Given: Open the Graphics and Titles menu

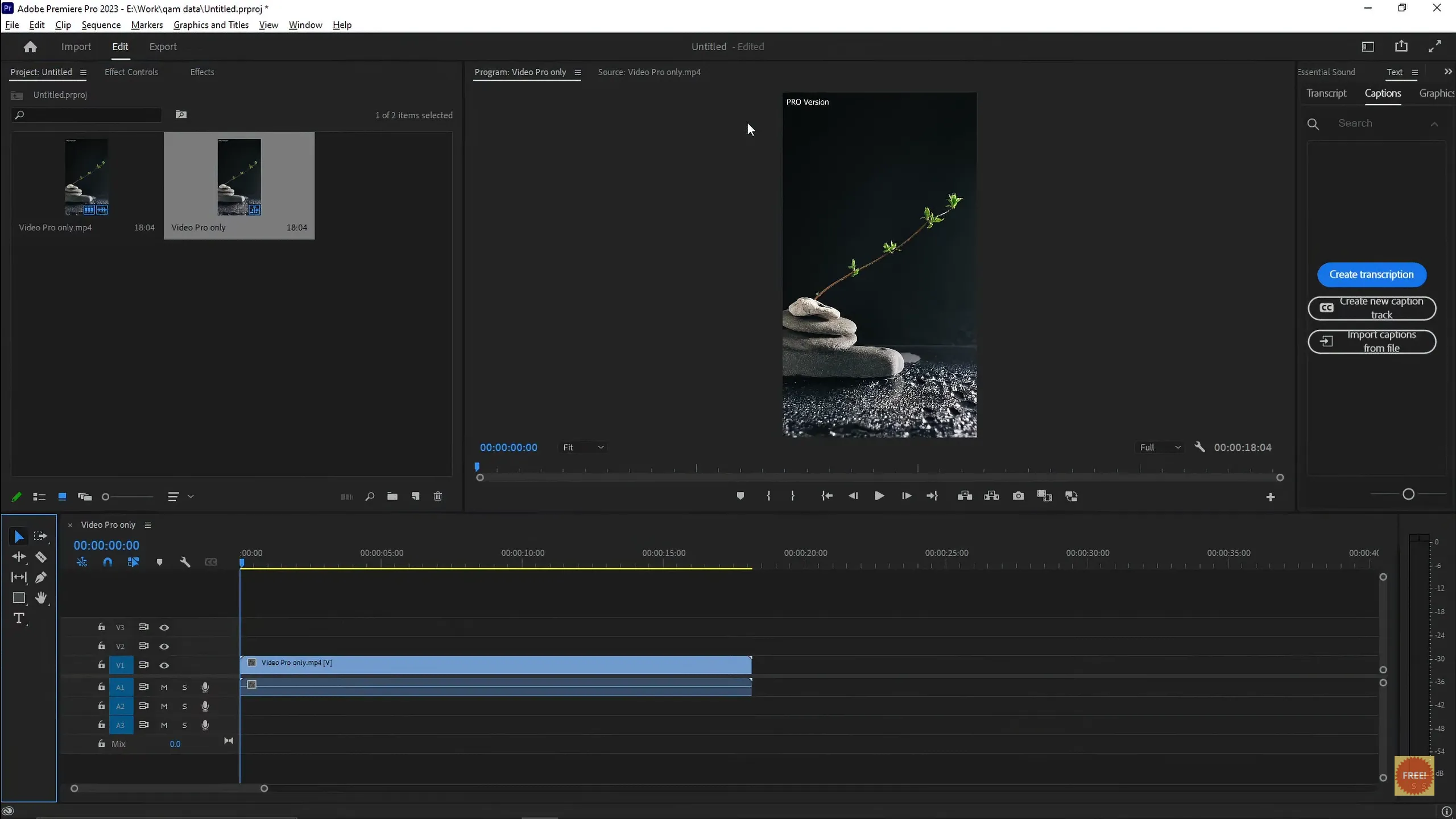Looking at the screenshot, I should [211, 25].
